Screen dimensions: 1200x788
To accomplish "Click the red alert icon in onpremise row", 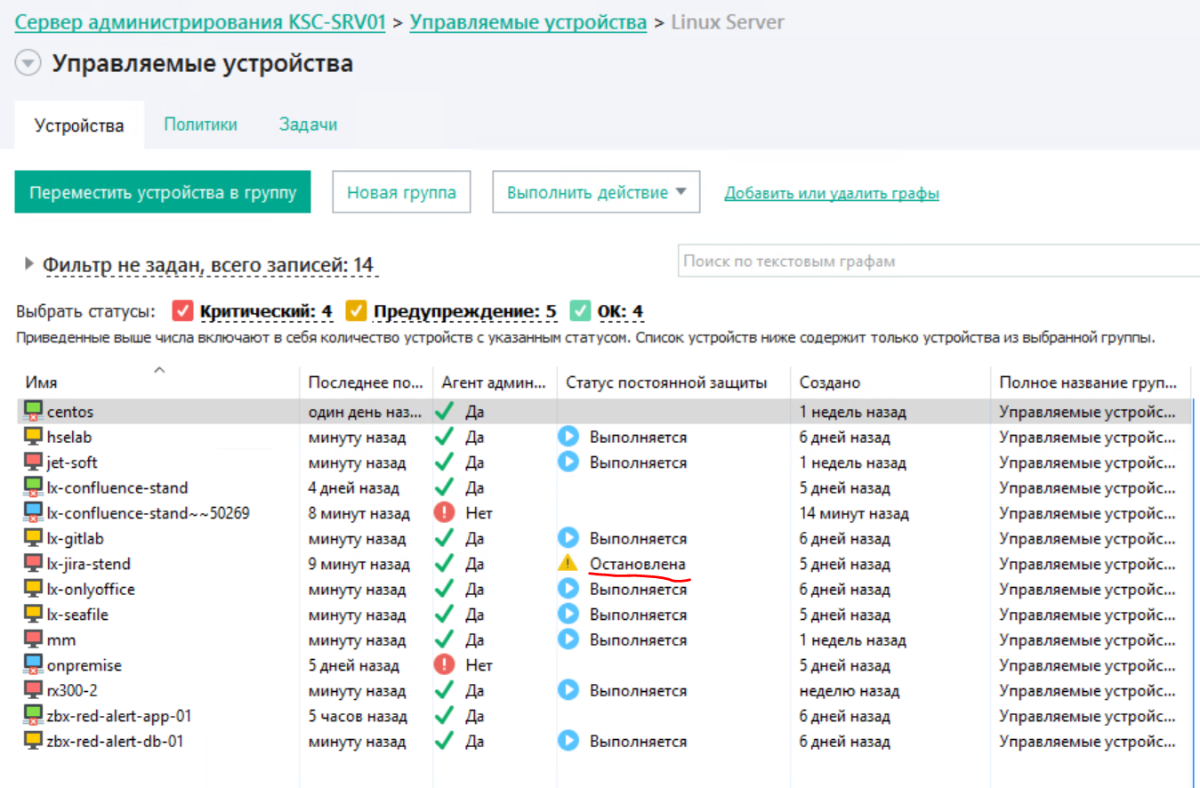I will [x=445, y=665].
